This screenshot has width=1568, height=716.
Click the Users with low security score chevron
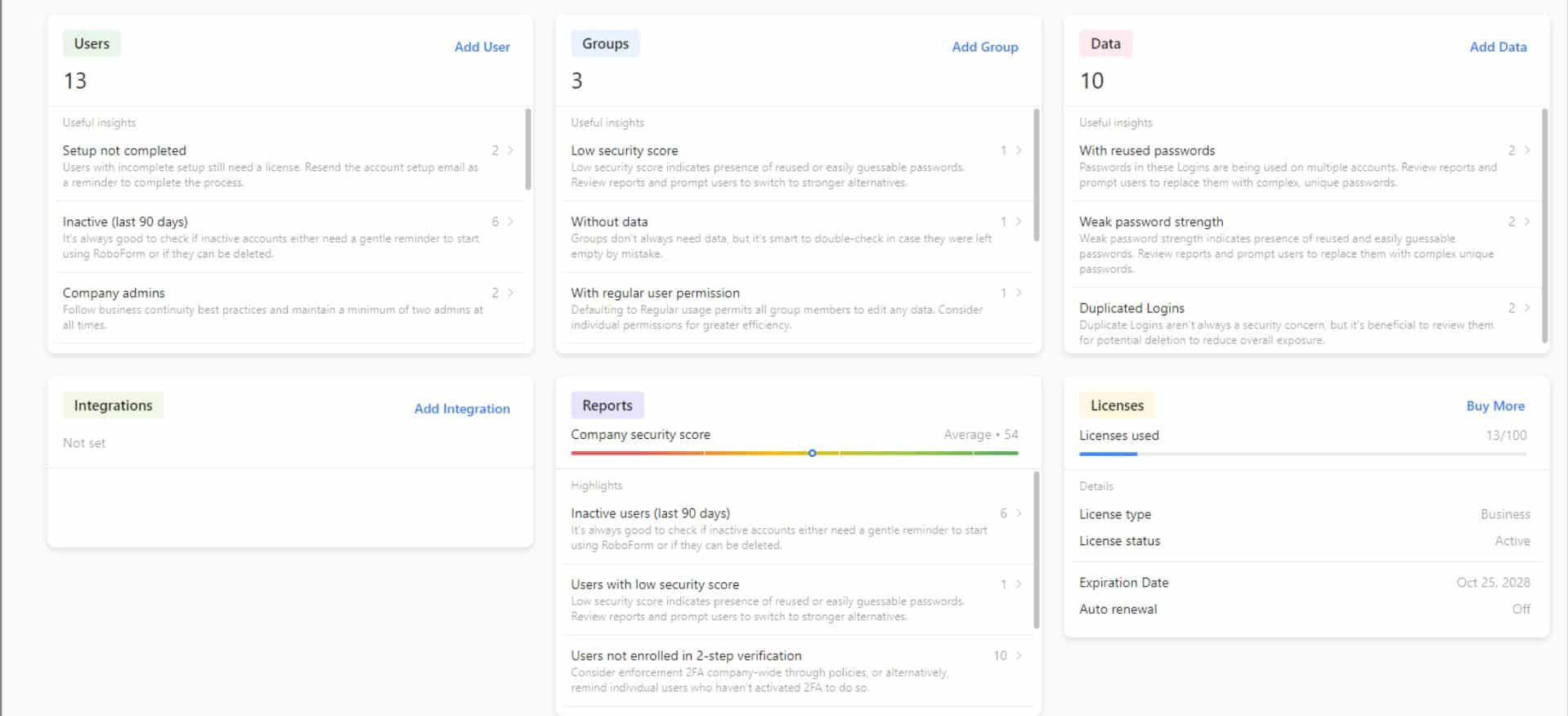[x=1019, y=584]
